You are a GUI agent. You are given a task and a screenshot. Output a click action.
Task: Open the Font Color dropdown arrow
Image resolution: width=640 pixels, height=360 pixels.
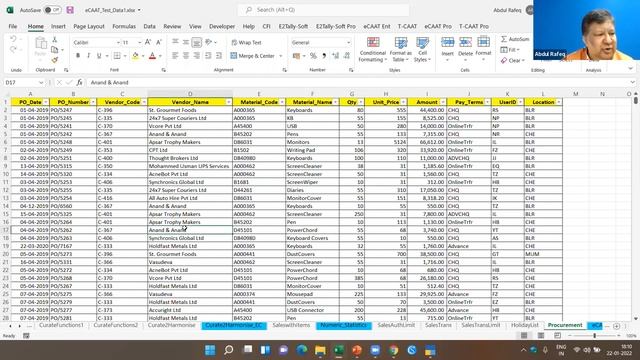click(160, 56)
